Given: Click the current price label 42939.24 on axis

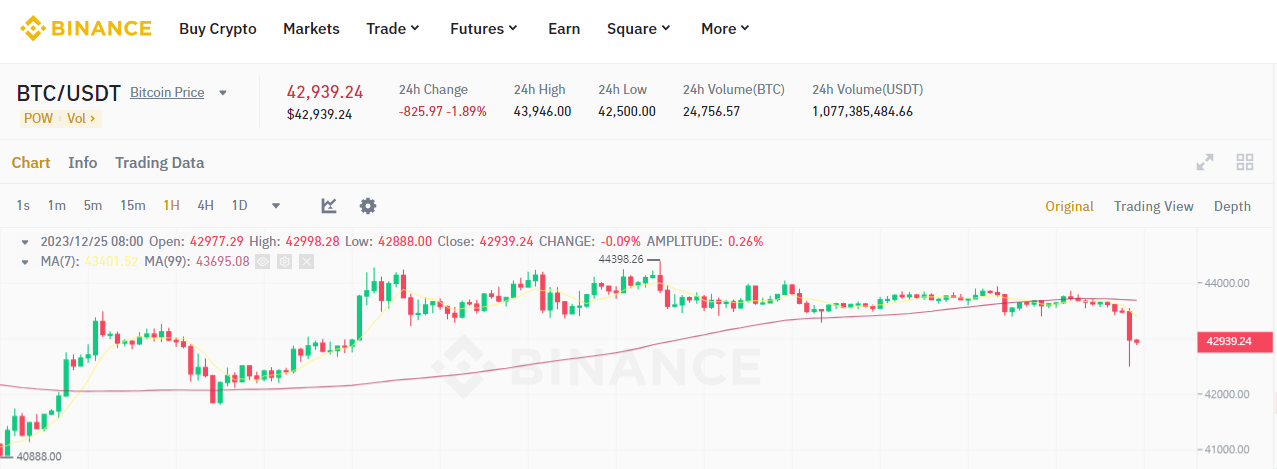Looking at the screenshot, I should [x=1234, y=342].
